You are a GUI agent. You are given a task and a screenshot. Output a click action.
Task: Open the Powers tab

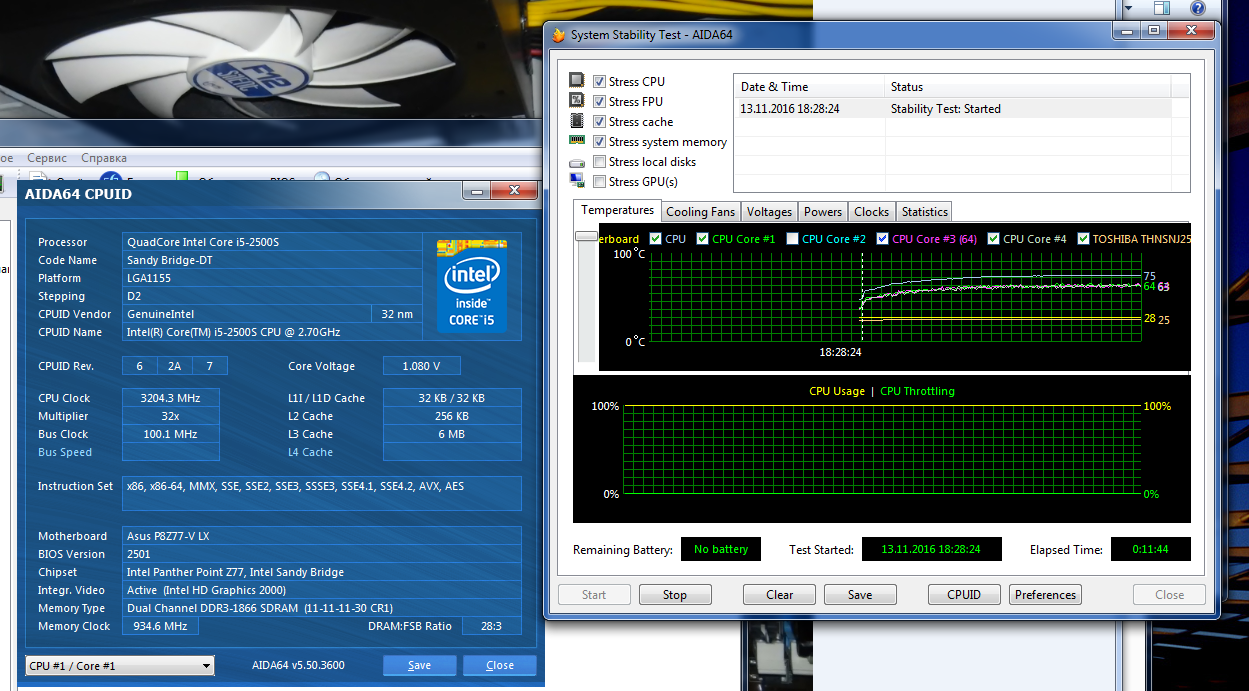coord(823,212)
